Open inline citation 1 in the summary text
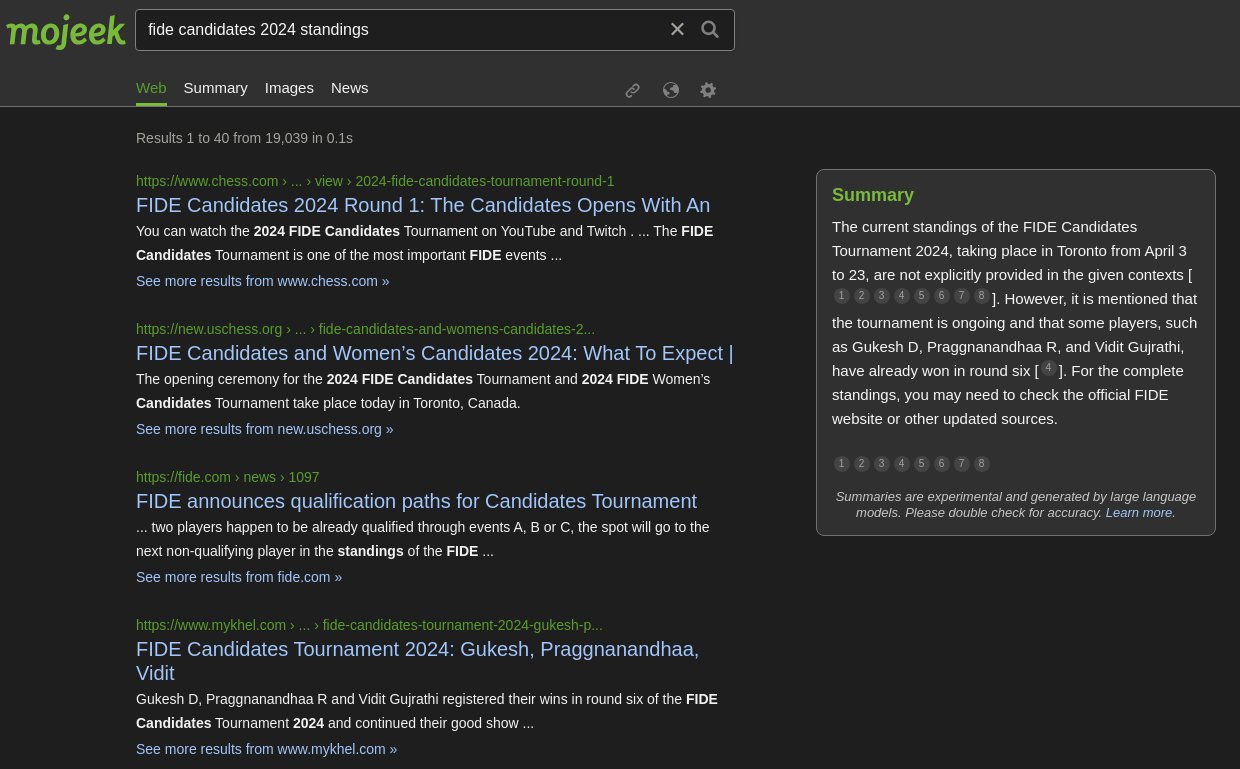1240x769 pixels. point(842,296)
